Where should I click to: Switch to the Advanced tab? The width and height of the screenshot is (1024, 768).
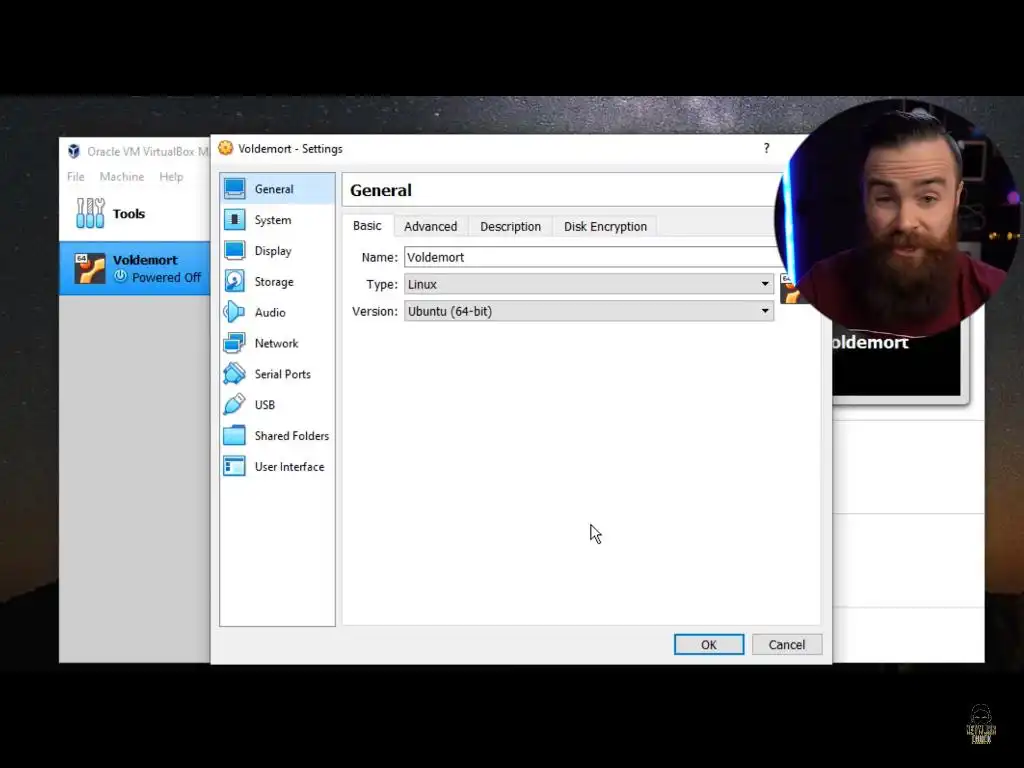[430, 227]
